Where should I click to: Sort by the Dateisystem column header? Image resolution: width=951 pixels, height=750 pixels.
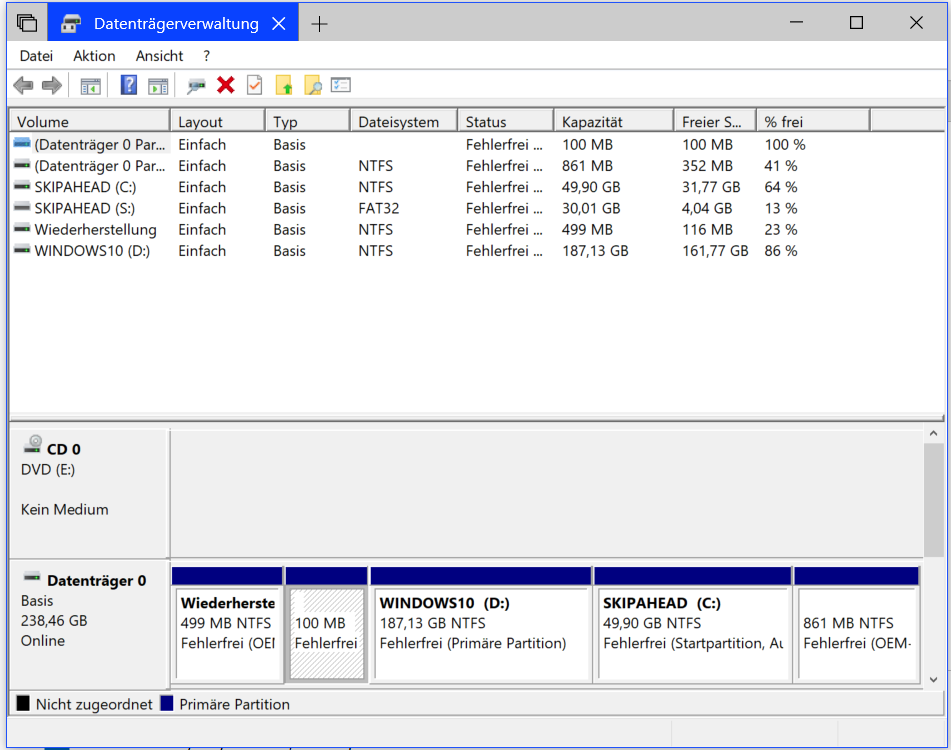click(x=404, y=122)
